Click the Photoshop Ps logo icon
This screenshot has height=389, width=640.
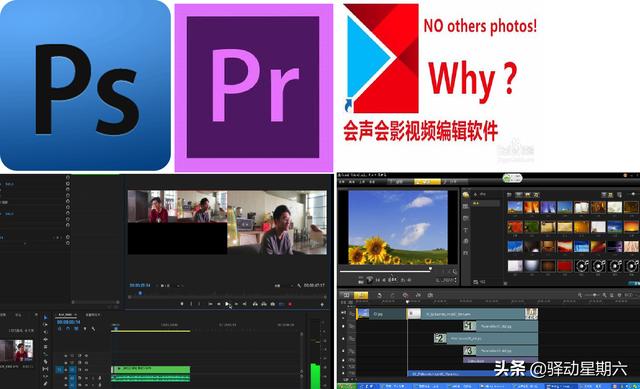(x=85, y=85)
